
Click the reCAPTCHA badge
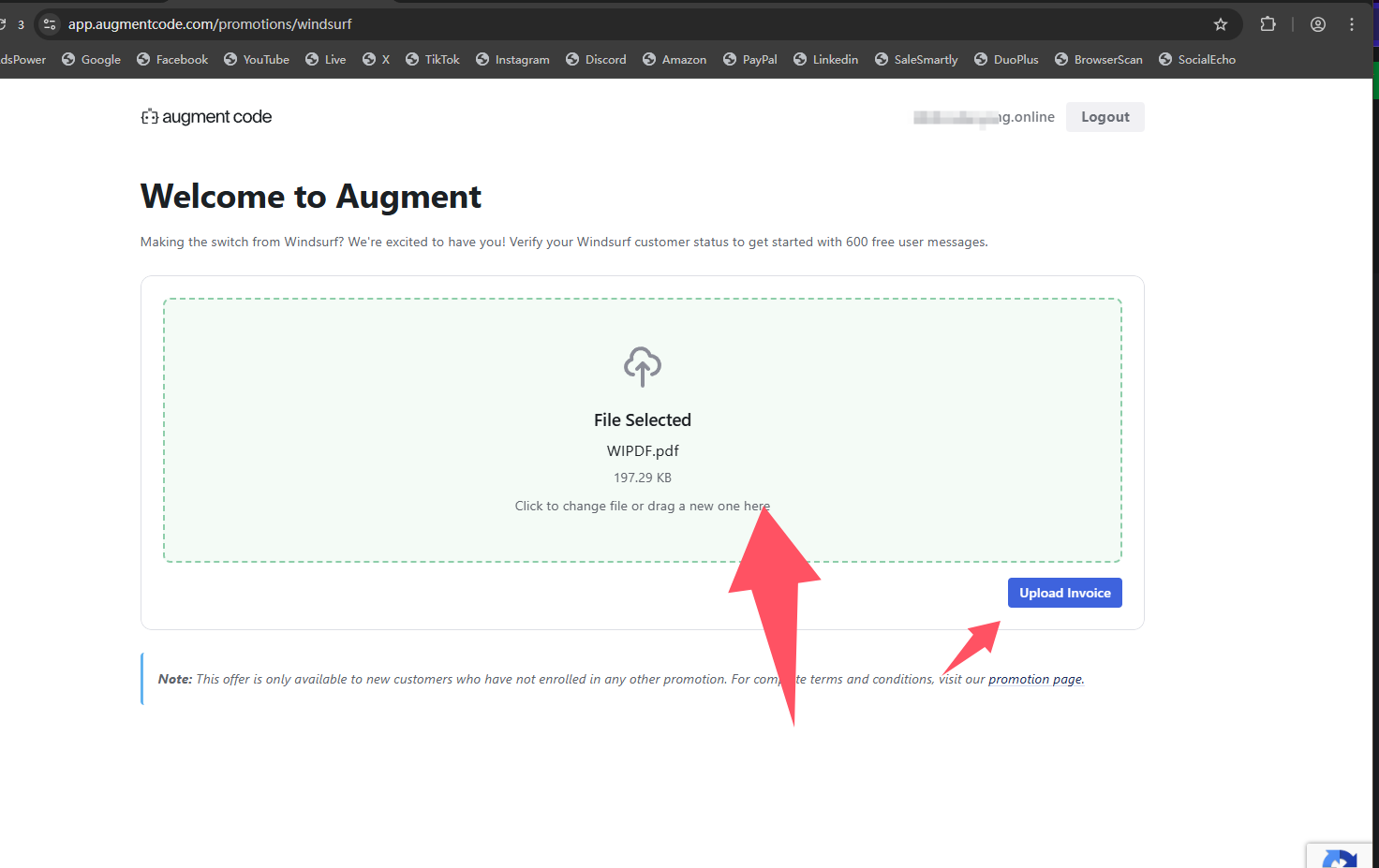(x=1340, y=856)
